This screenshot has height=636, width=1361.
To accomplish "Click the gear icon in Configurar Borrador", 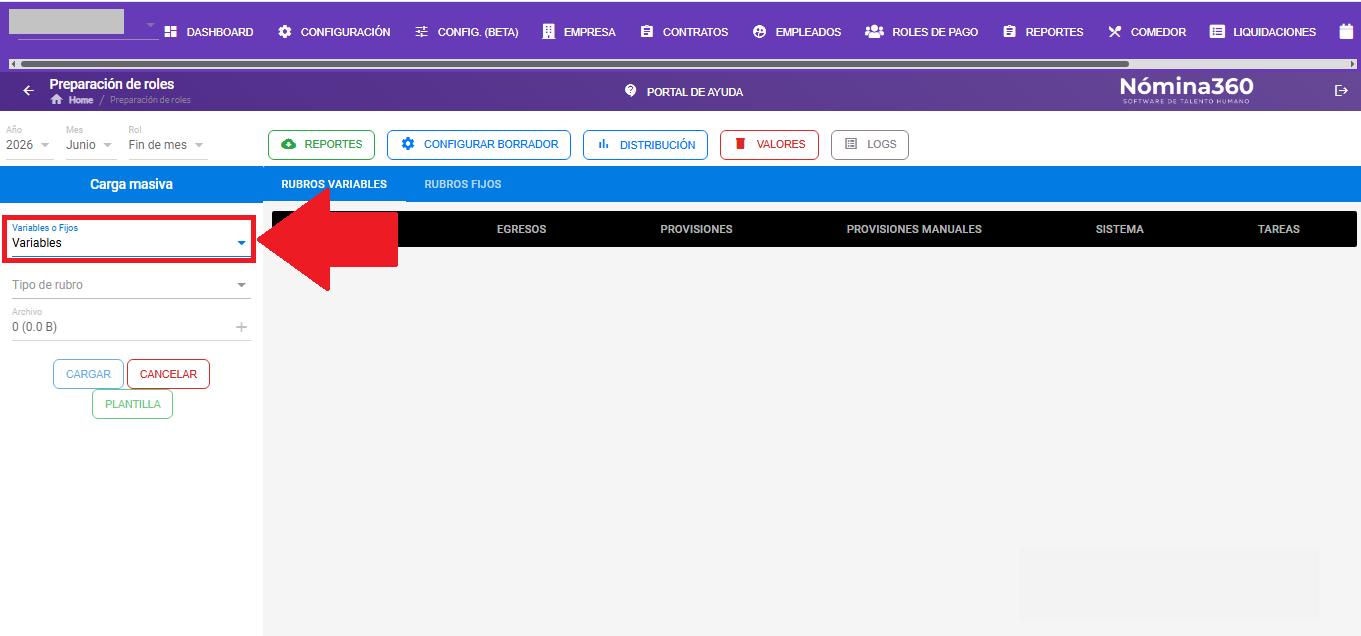I will pos(408,144).
